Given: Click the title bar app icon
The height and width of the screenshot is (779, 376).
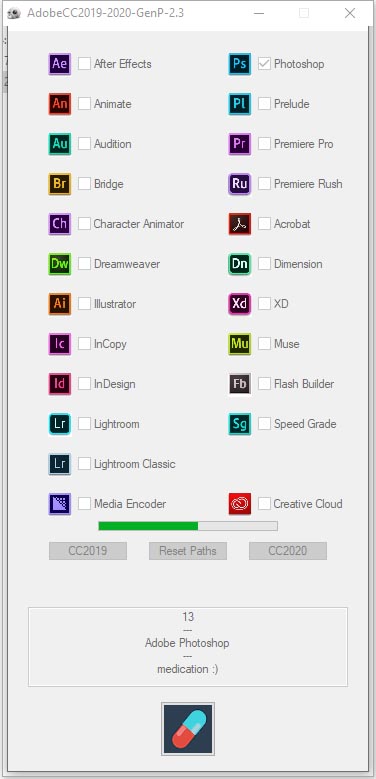Looking at the screenshot, I should point(14,13).
